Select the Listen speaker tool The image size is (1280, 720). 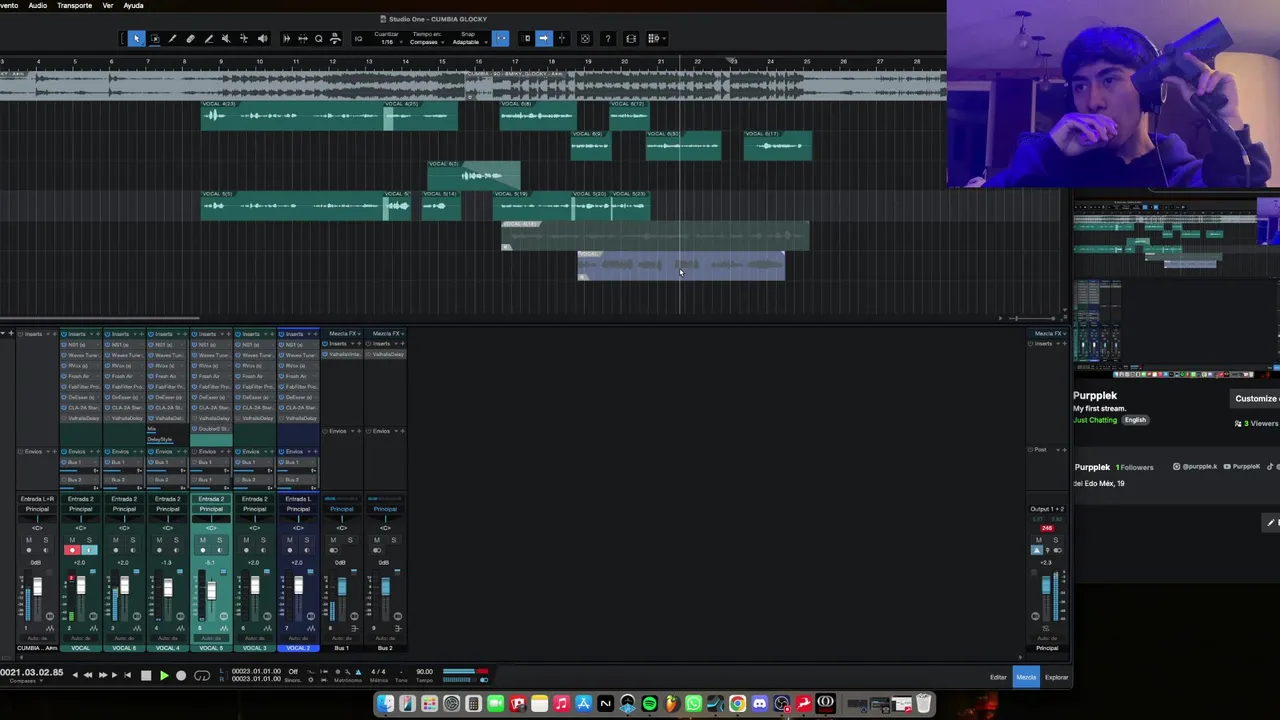point(262,39)
